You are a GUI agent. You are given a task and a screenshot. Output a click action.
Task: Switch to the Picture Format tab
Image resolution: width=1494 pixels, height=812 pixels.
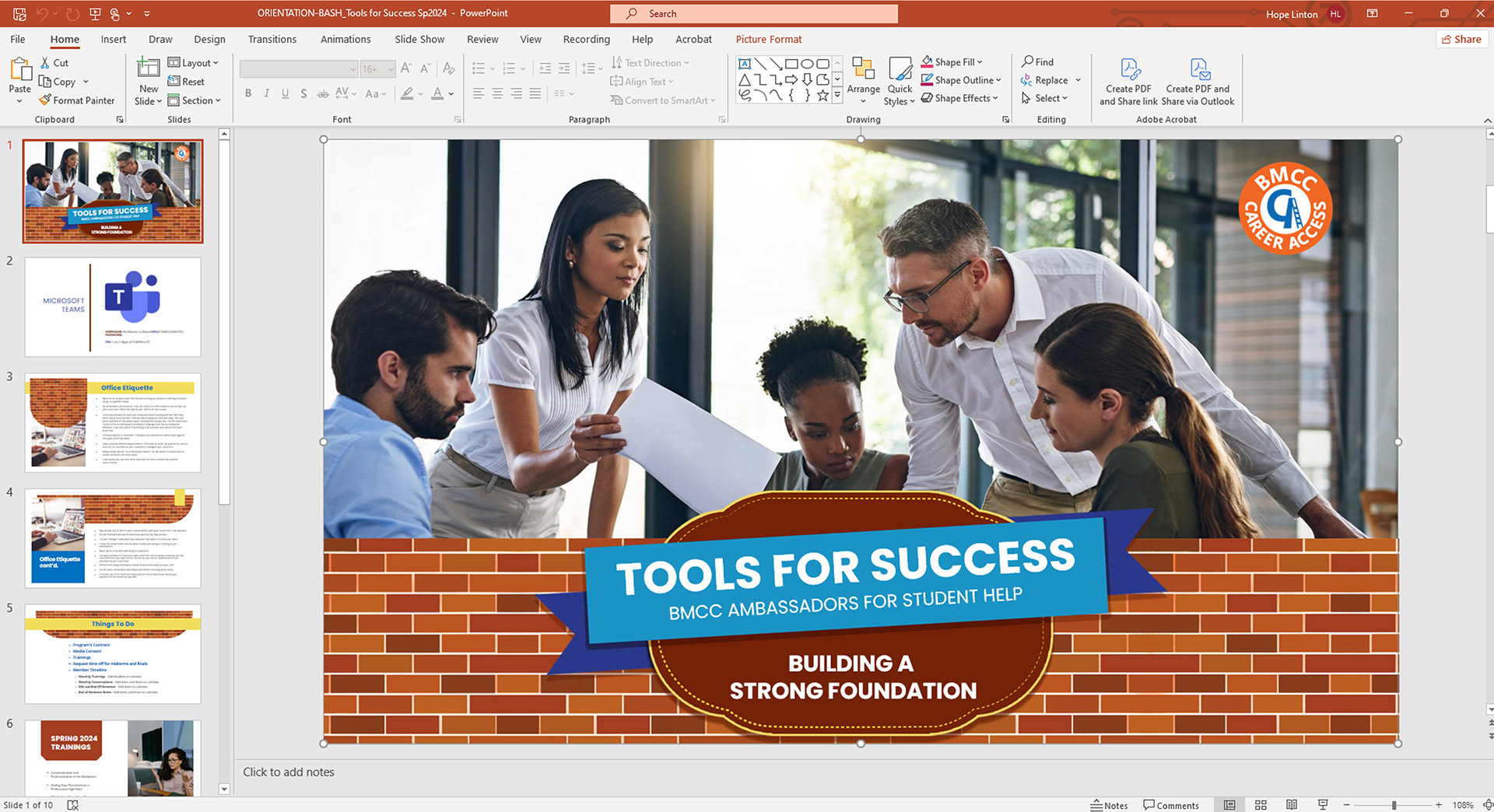tap(768, 39)
